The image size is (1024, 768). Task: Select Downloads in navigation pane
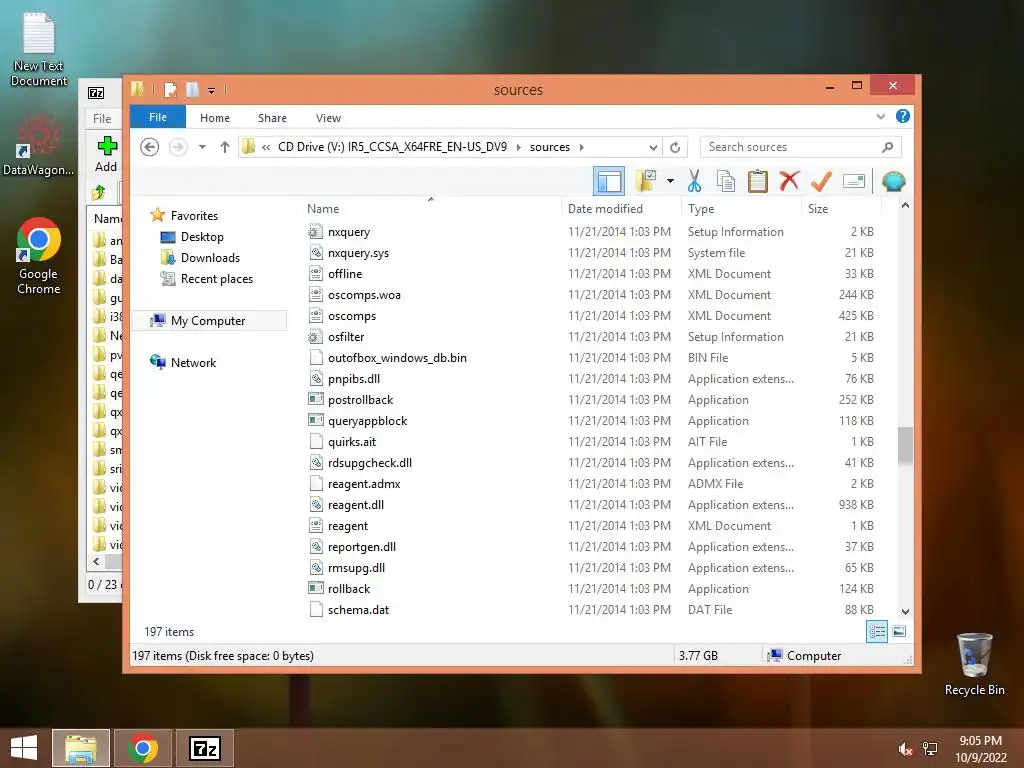click(210, 257)
